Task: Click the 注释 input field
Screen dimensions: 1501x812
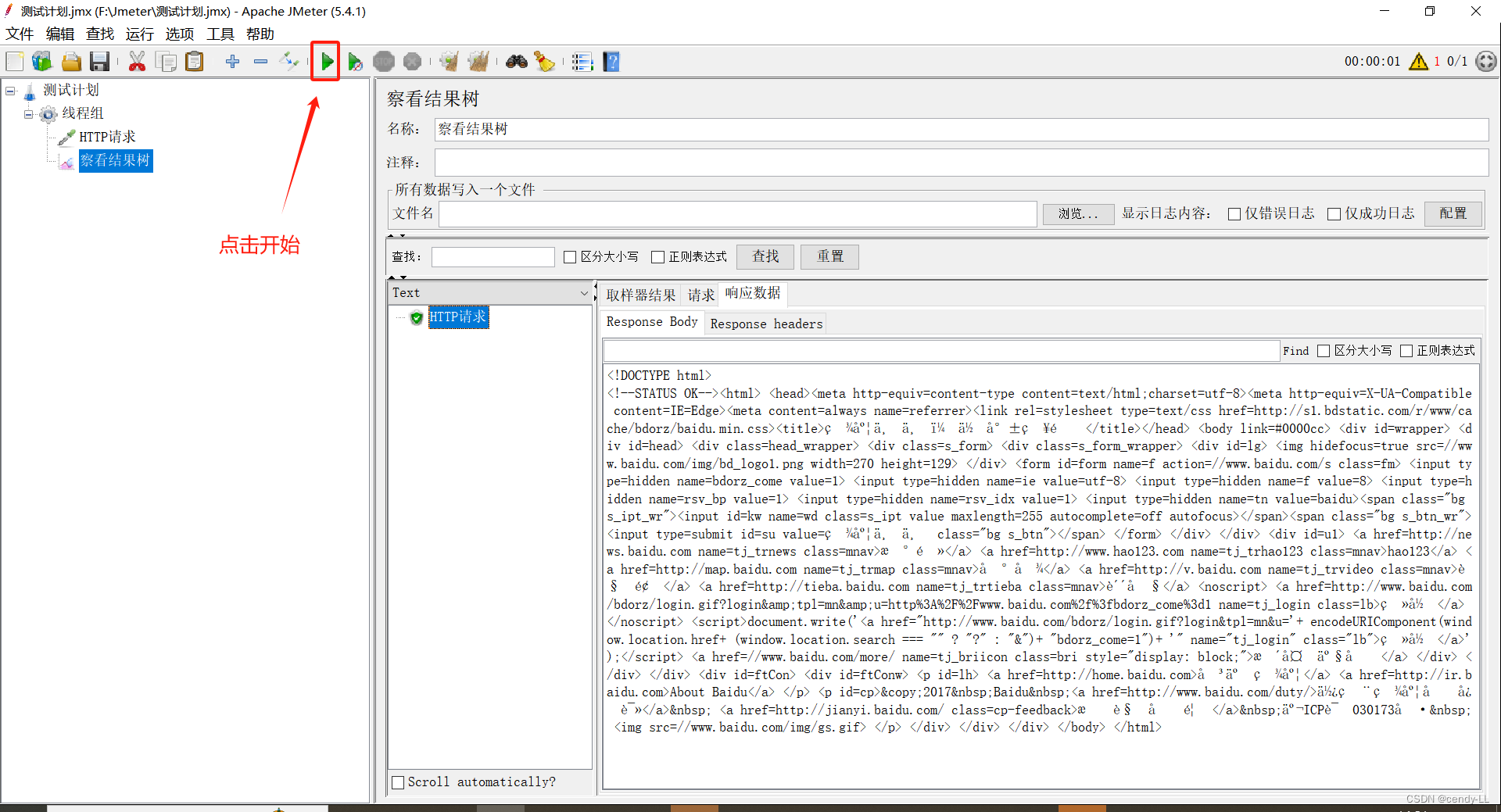Action: click(962, 163)
